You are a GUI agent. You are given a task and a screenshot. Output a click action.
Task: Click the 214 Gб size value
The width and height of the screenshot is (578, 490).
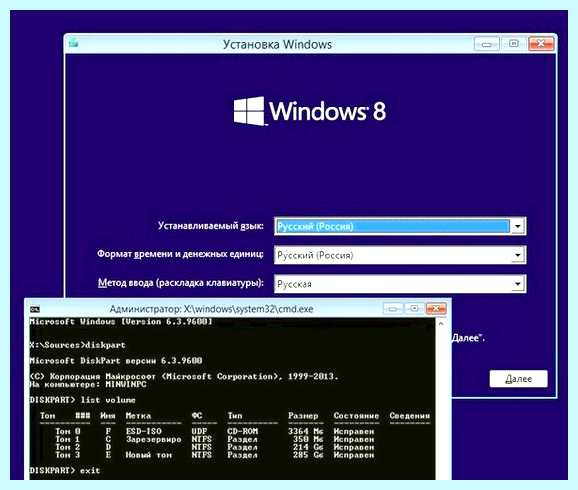(x=308, y=447)
